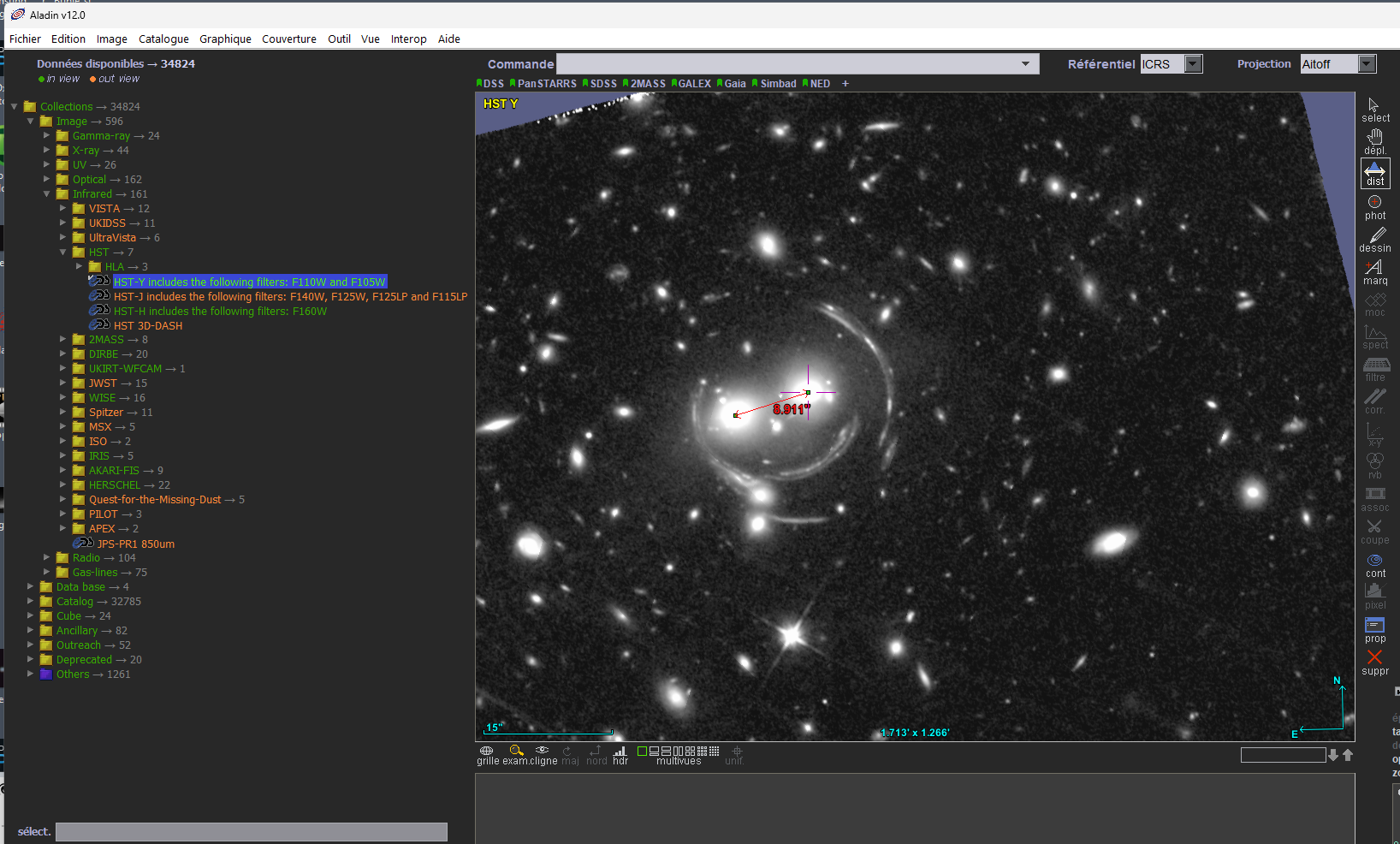
Task: Open the hdr histogram icon
Action: coord(620,755)
